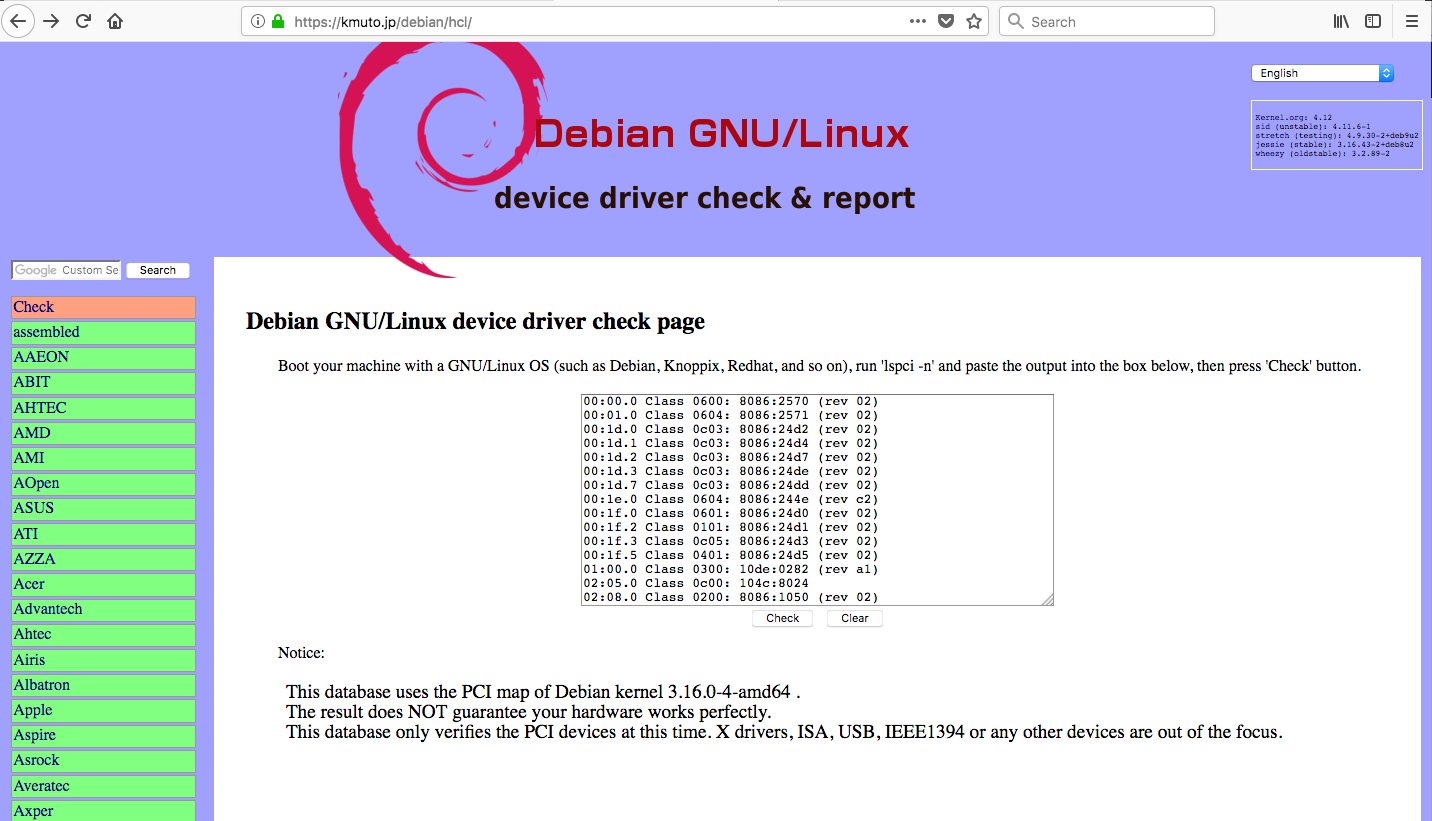Screen dimensions: 1432x821
Task: Show site information icon in address bar
Action: [258, 21]
